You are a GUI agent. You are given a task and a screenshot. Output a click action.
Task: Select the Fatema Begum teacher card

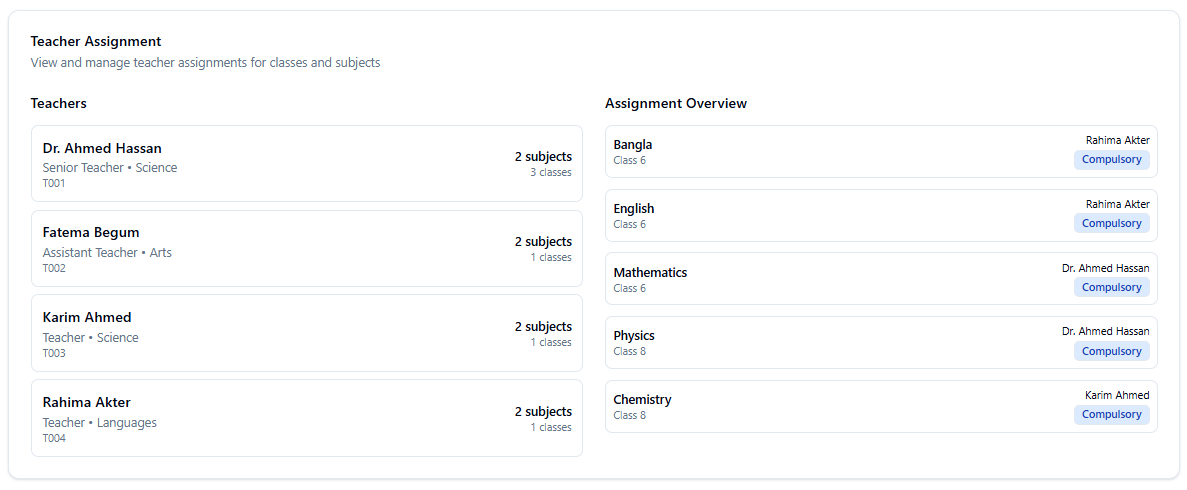[306, 249]
